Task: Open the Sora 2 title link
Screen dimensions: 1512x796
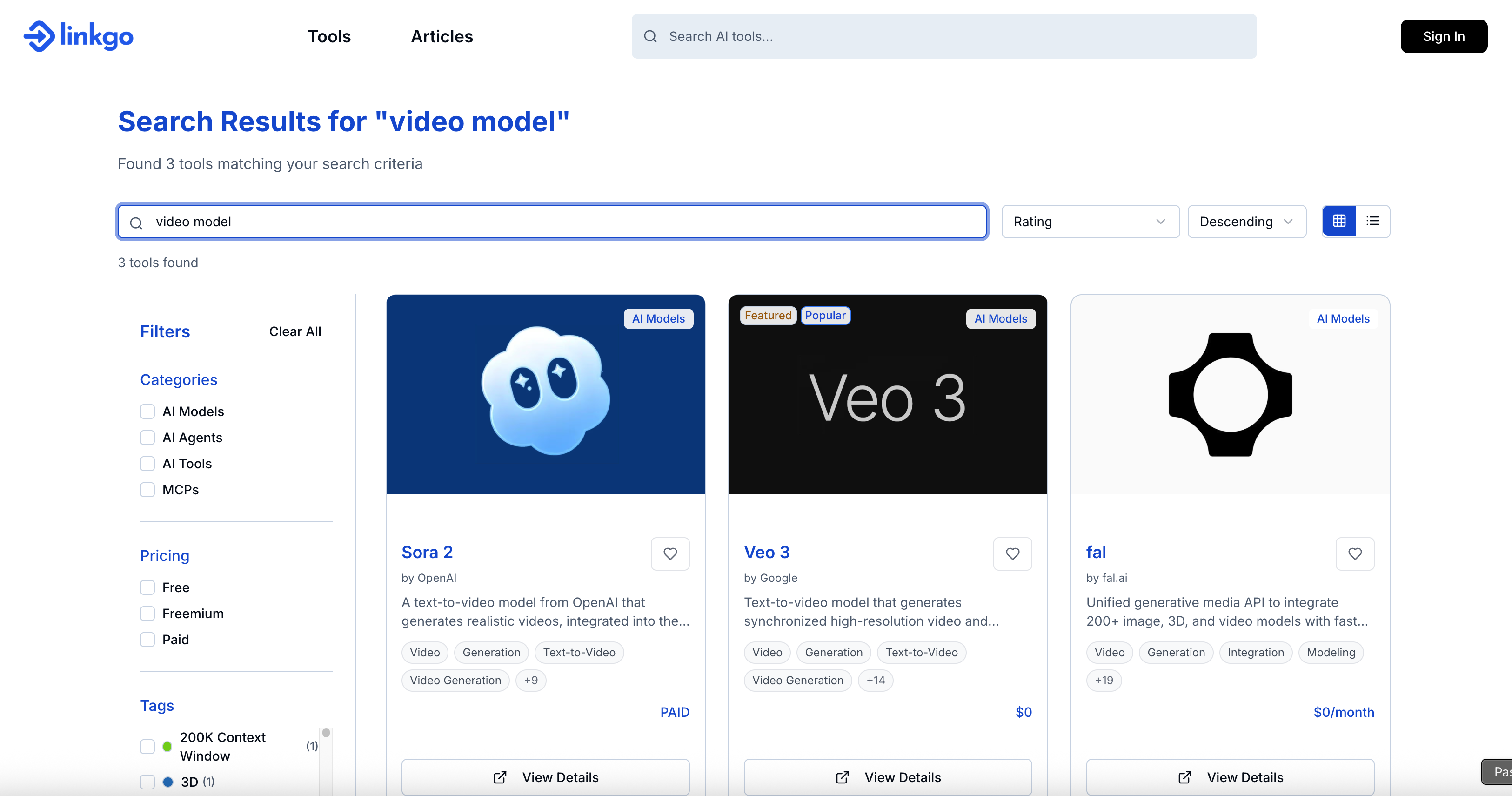Action: coord(427,552)
